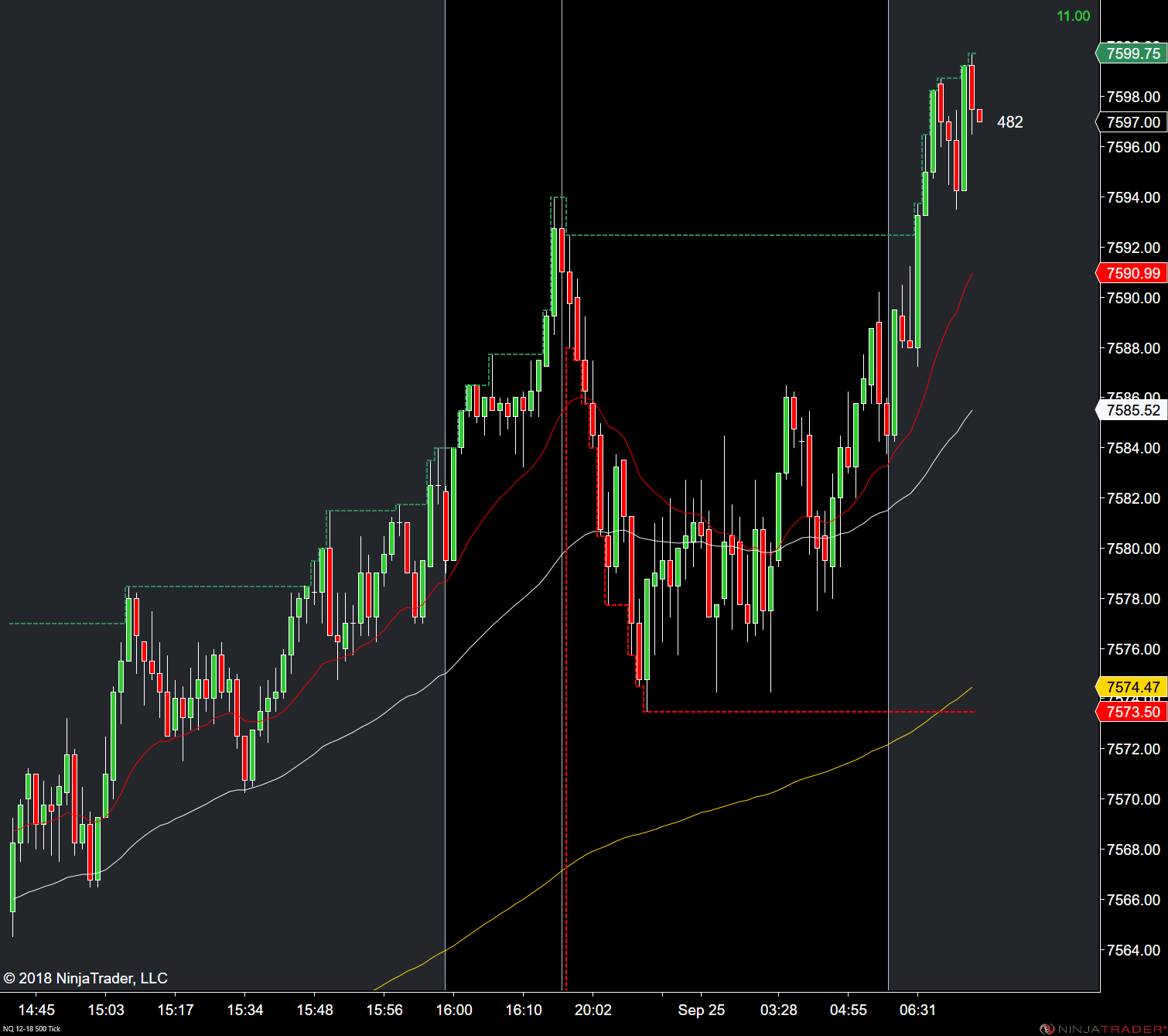Viewport: 1168px width, 1036px height.
Task: Click the 7590.00 price axis label
Action: click(x=1133, y=298)
